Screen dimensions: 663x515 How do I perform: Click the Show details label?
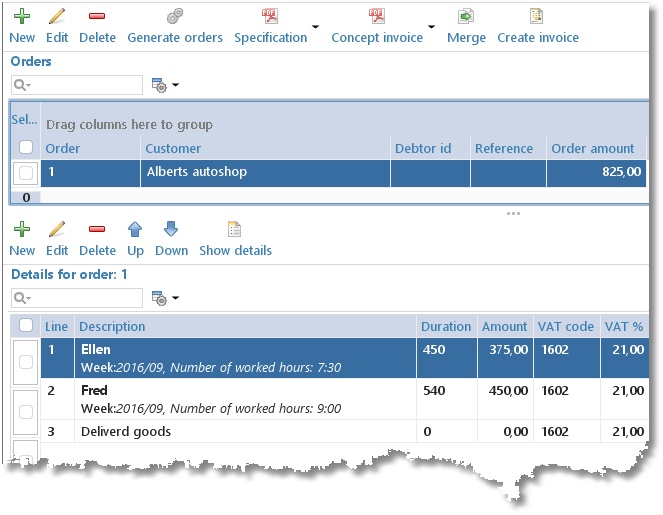pos(236,250)
